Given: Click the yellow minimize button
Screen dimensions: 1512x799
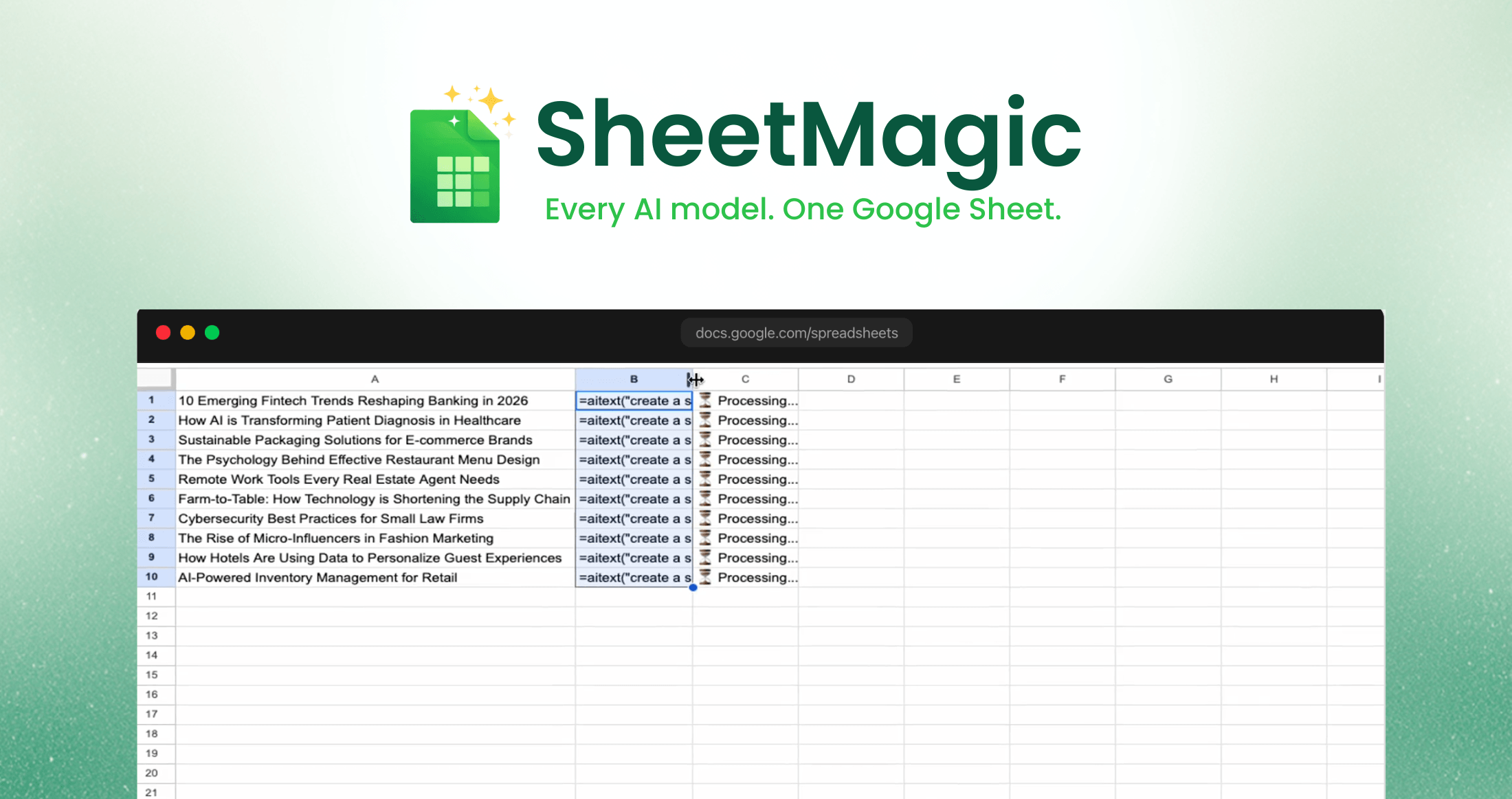Looking at the screenshot, I should click(x=188, y=333).
